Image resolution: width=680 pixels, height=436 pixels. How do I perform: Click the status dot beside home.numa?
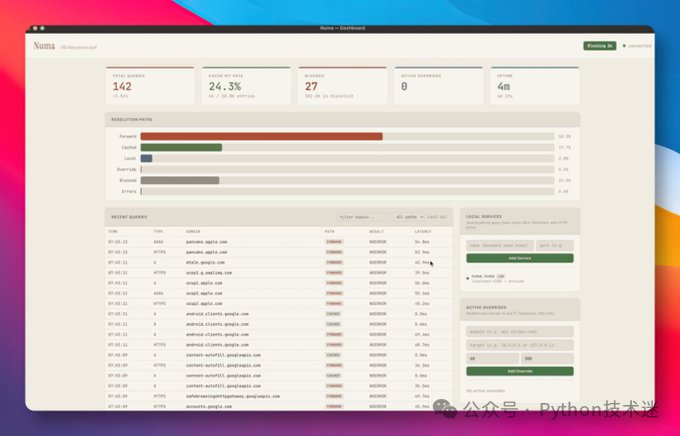click(468, 278)
